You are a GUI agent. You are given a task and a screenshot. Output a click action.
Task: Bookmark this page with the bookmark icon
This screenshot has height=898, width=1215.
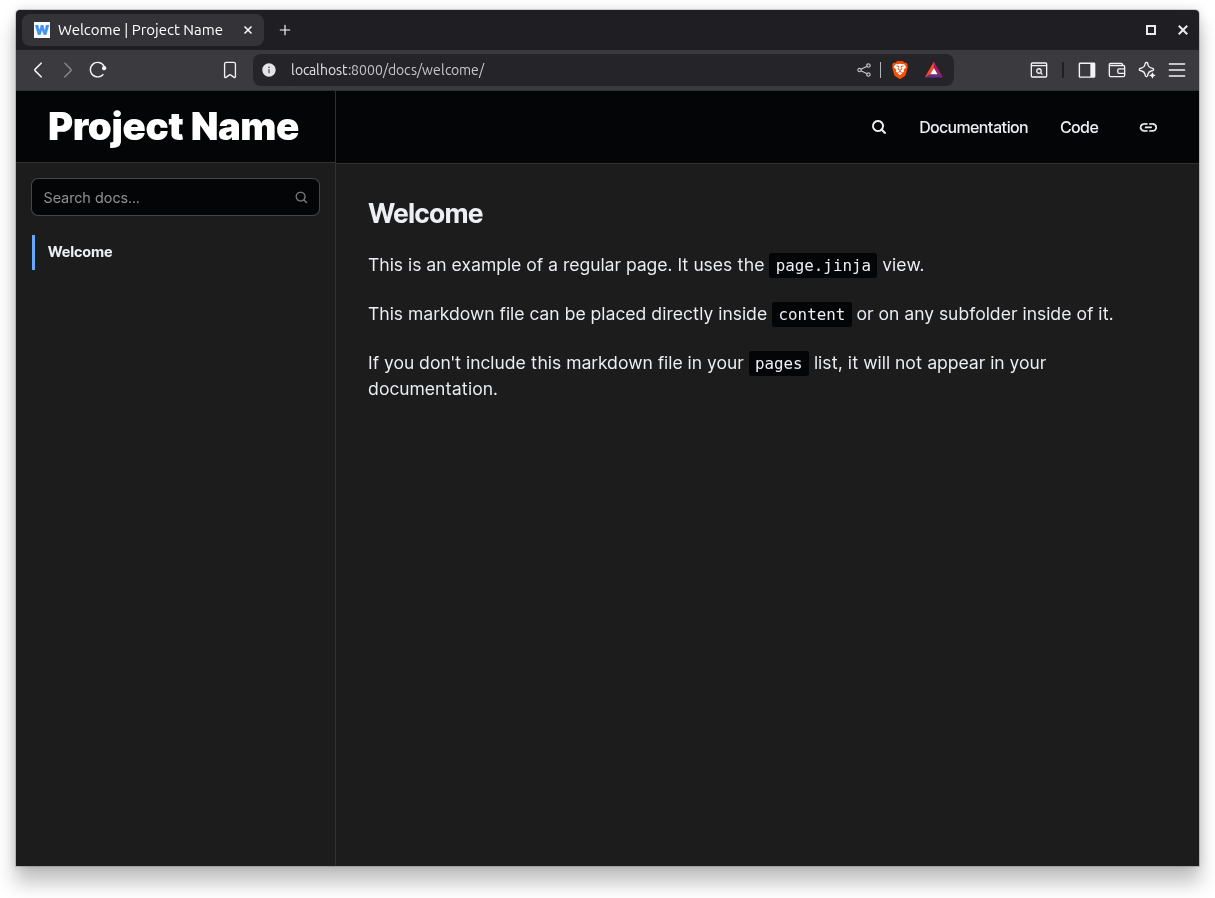click(x=230, y=70)
